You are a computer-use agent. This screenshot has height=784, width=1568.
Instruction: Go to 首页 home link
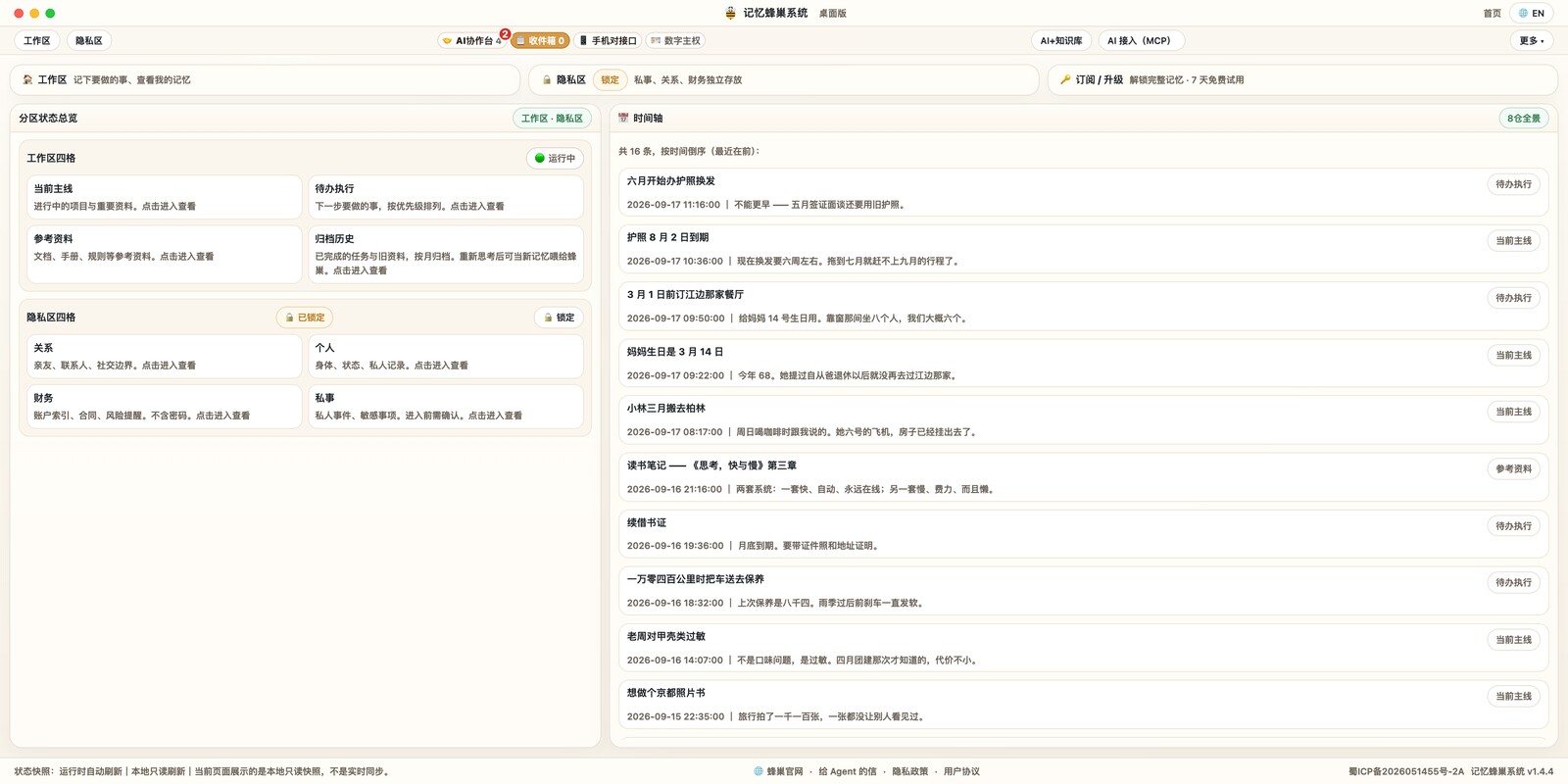(x=1493, y=14)
